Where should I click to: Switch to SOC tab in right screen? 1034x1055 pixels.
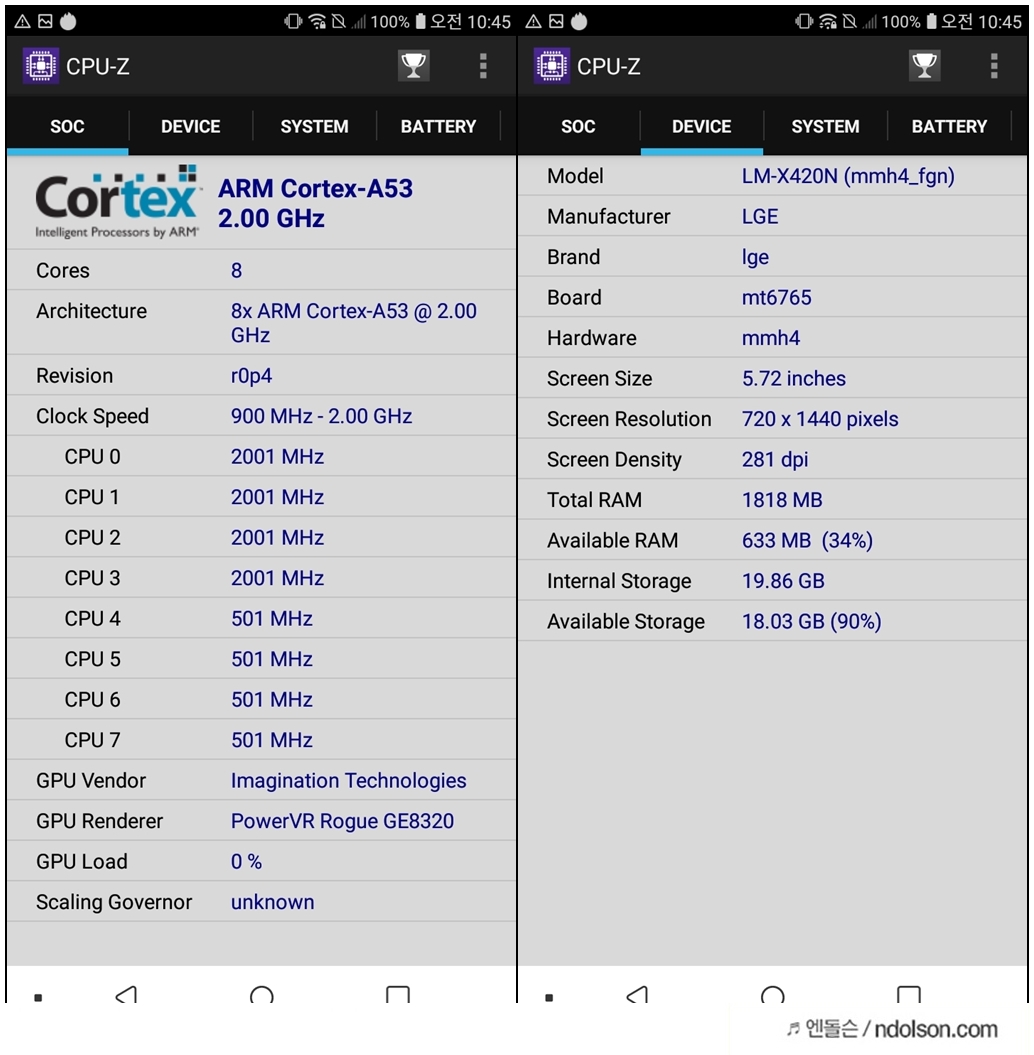tap(579, 126)
